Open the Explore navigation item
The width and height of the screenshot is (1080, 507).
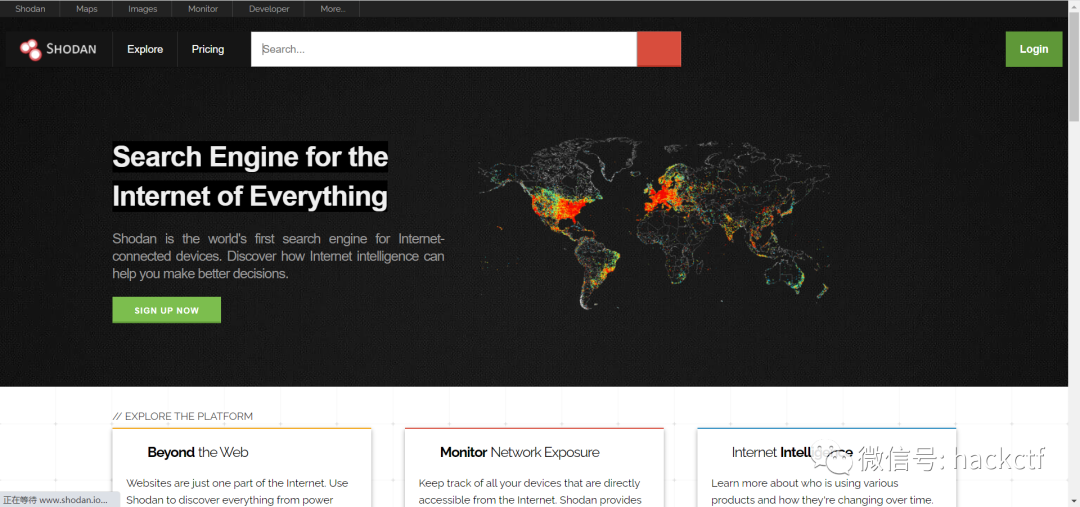click(x=145, y=50)
